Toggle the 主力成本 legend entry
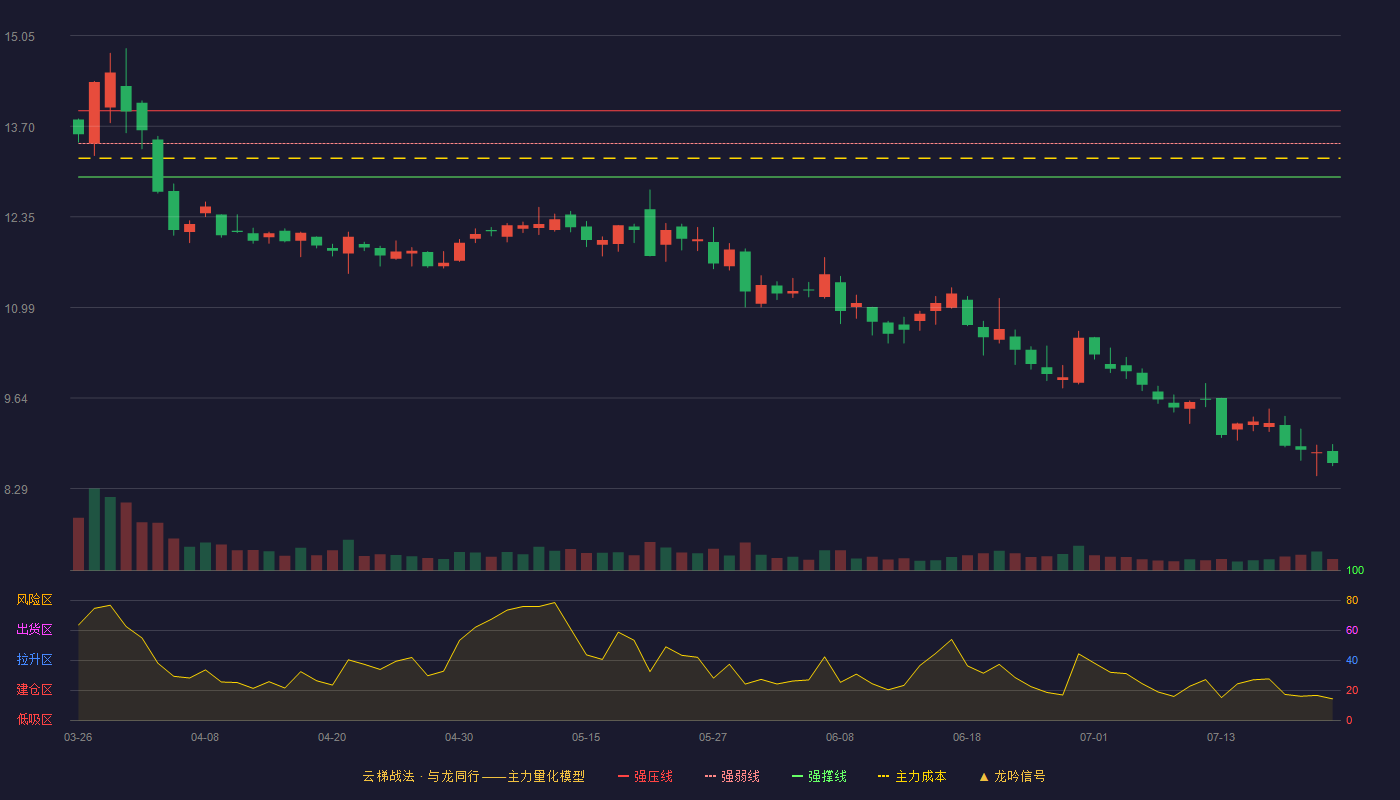The height and width of the screenshot is (800, 1400). click(912, 776)
